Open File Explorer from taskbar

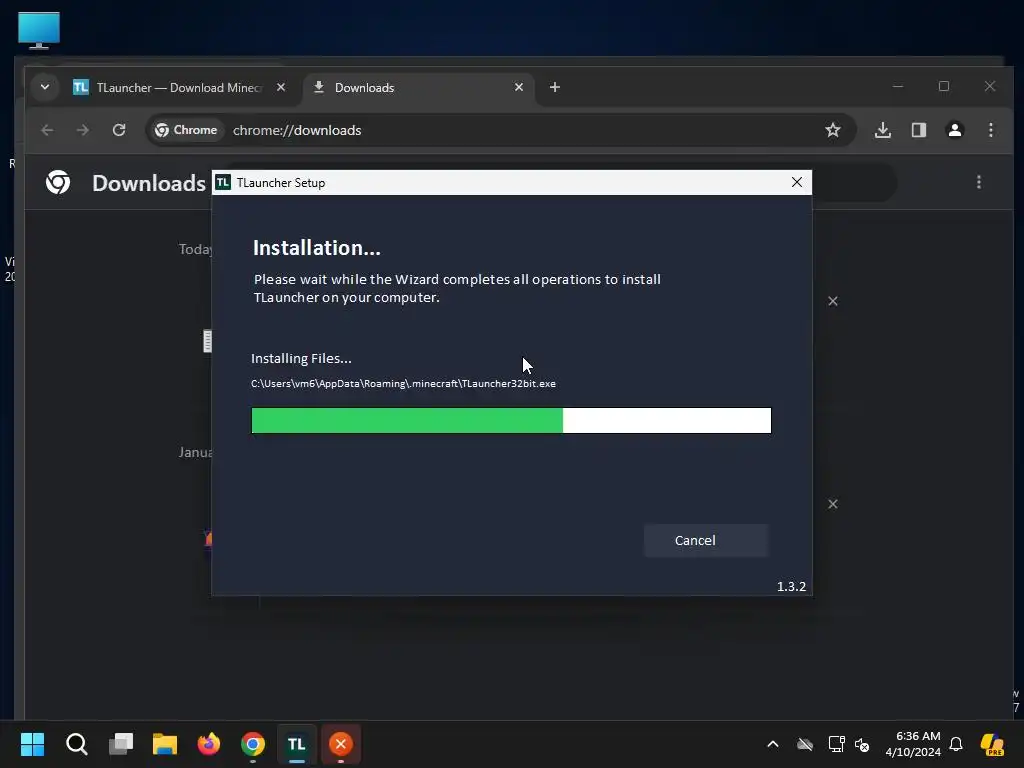pos(165,744)
